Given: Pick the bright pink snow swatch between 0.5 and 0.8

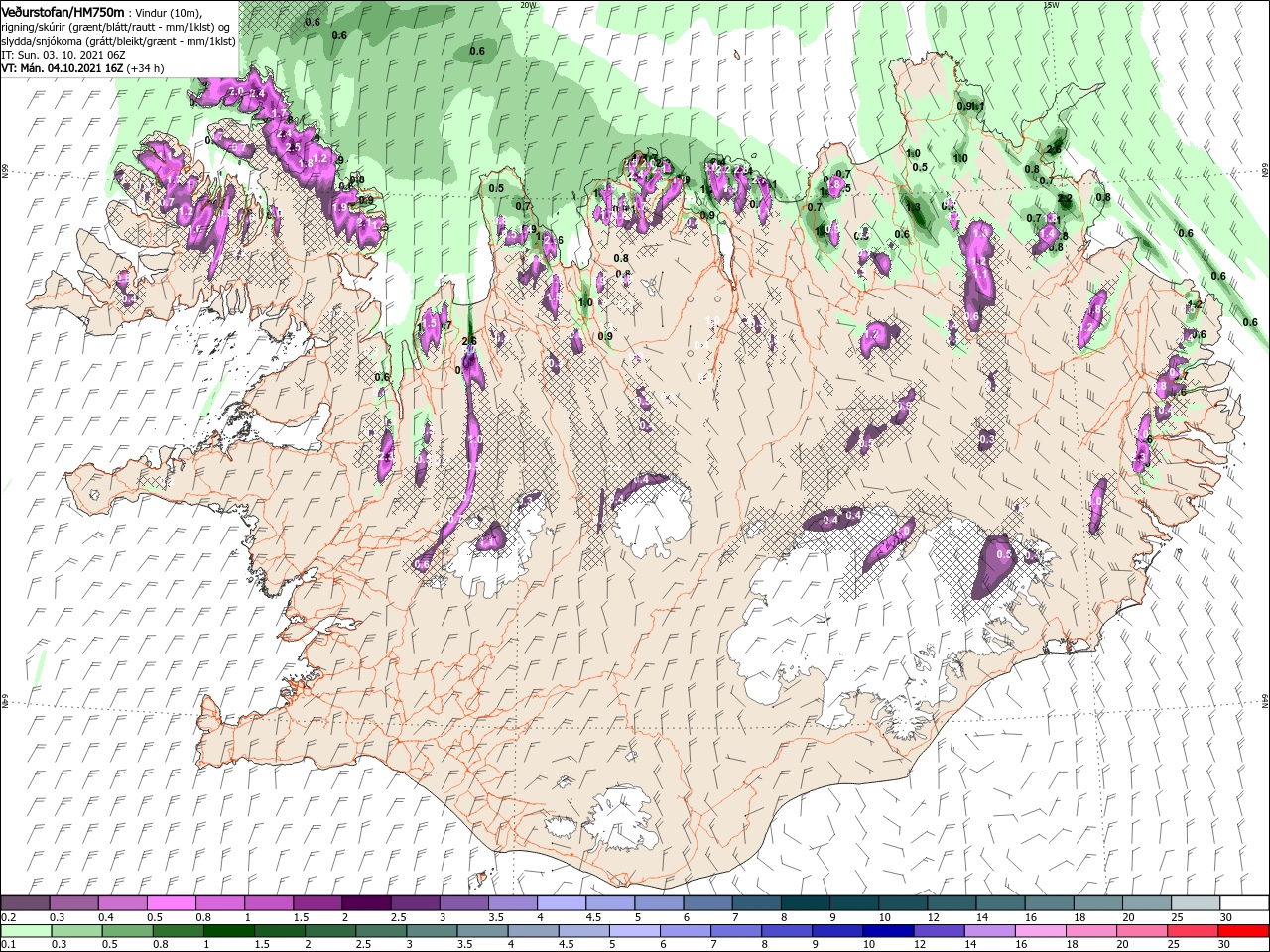Looking at the screenshot, I should coord(171,902).
